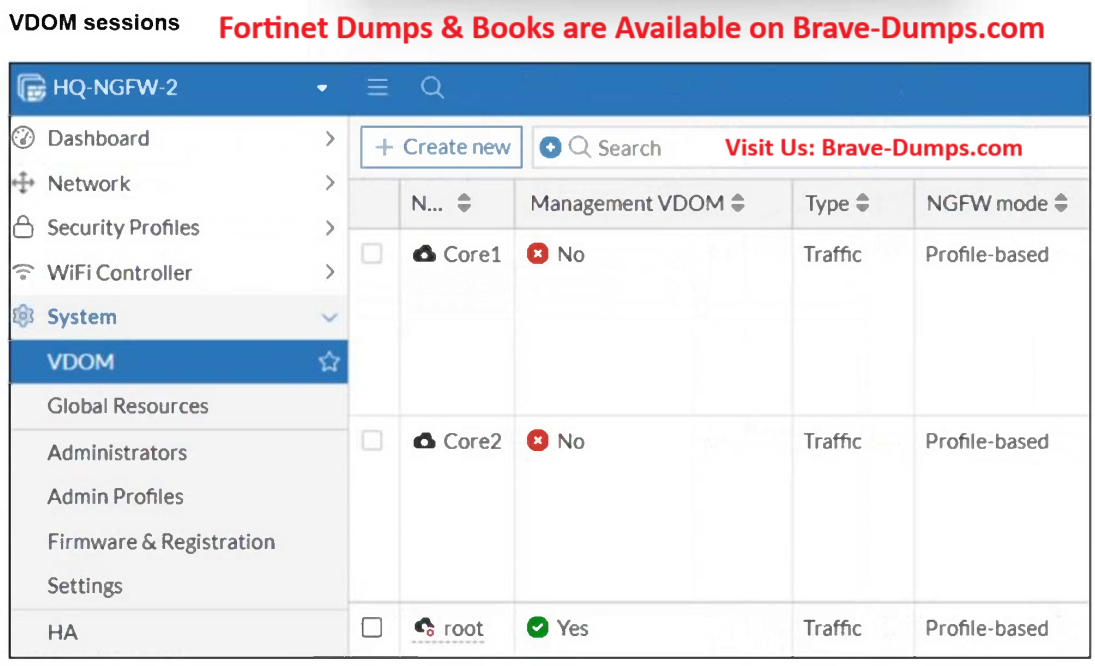Click the hamburger menu icon in header

377,88
